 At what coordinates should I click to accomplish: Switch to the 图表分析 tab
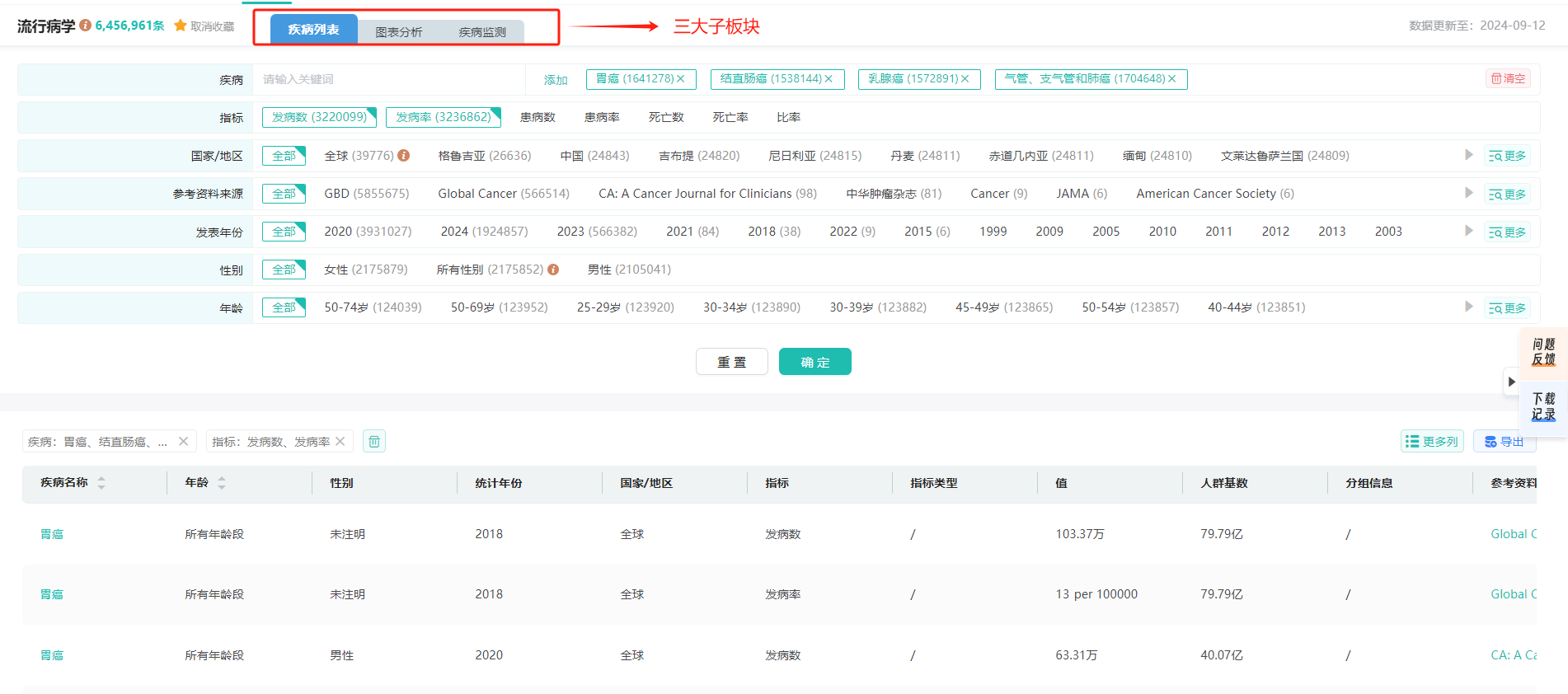(x=398, y=31)
